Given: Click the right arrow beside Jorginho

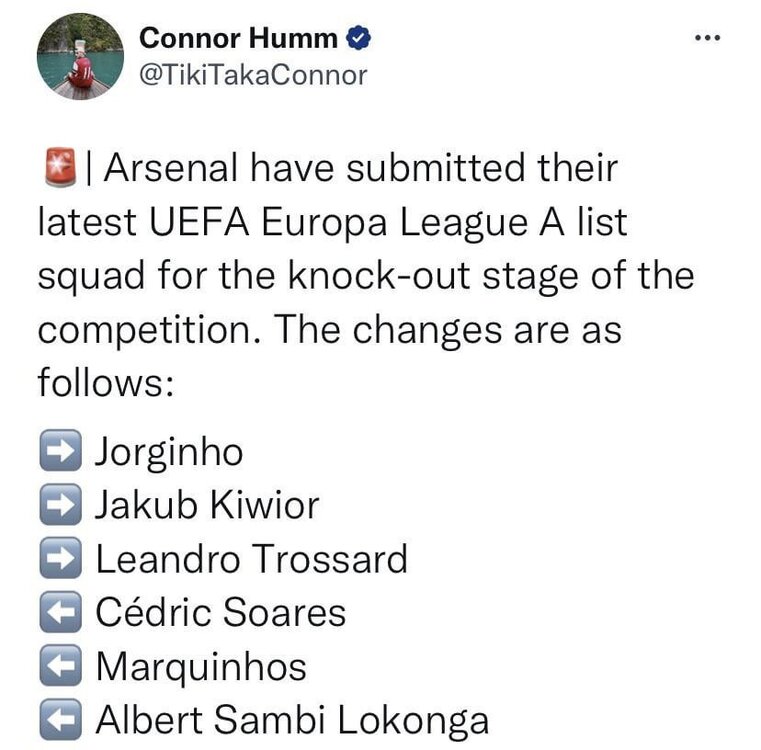Looking at the screenshot, I should [x=60, y=453].
